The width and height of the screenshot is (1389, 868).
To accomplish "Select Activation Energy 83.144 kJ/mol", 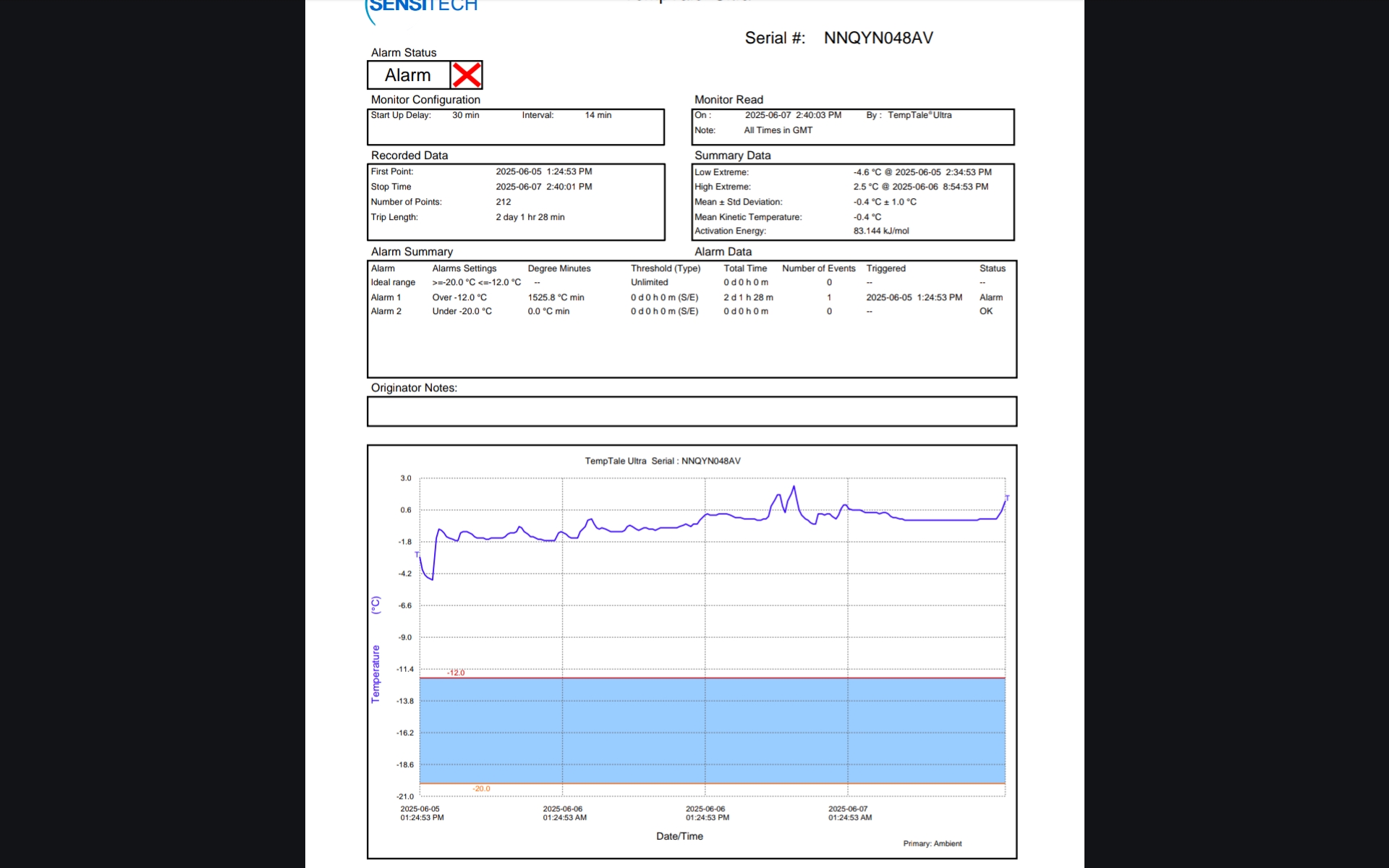I will coord(881,231).
